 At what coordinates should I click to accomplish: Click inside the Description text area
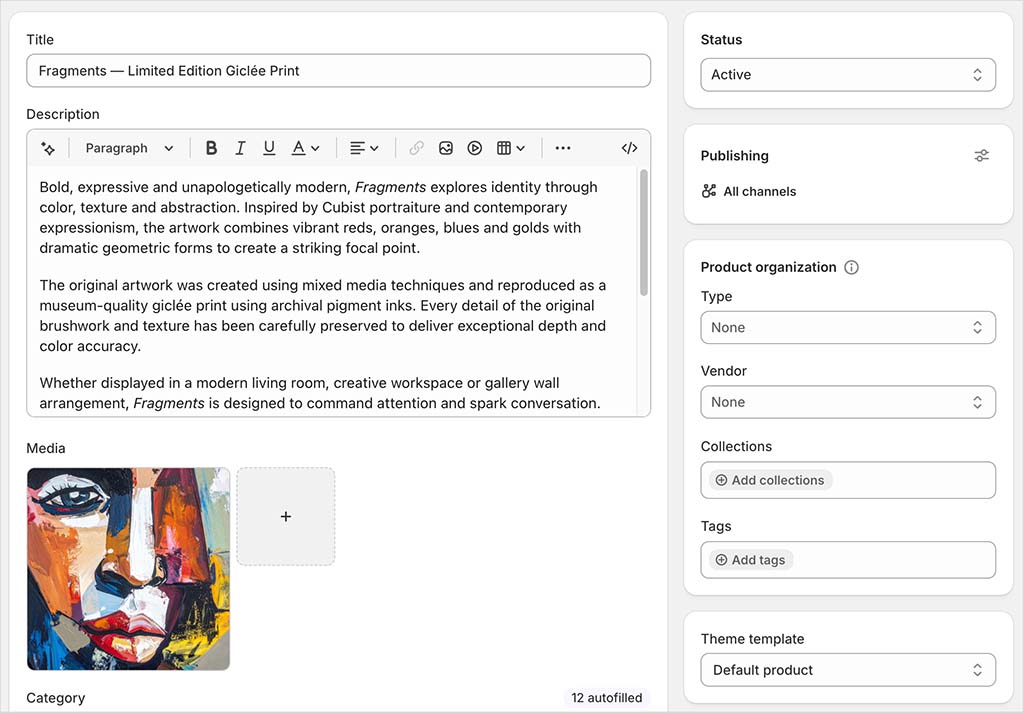[x=331, y=291]
